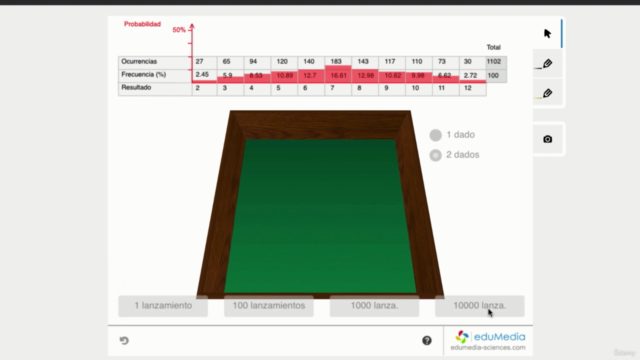The height and width of the screenshot is (360, 640).
Task: Click the occurrences cell showing 120
Action: point(284,62)
